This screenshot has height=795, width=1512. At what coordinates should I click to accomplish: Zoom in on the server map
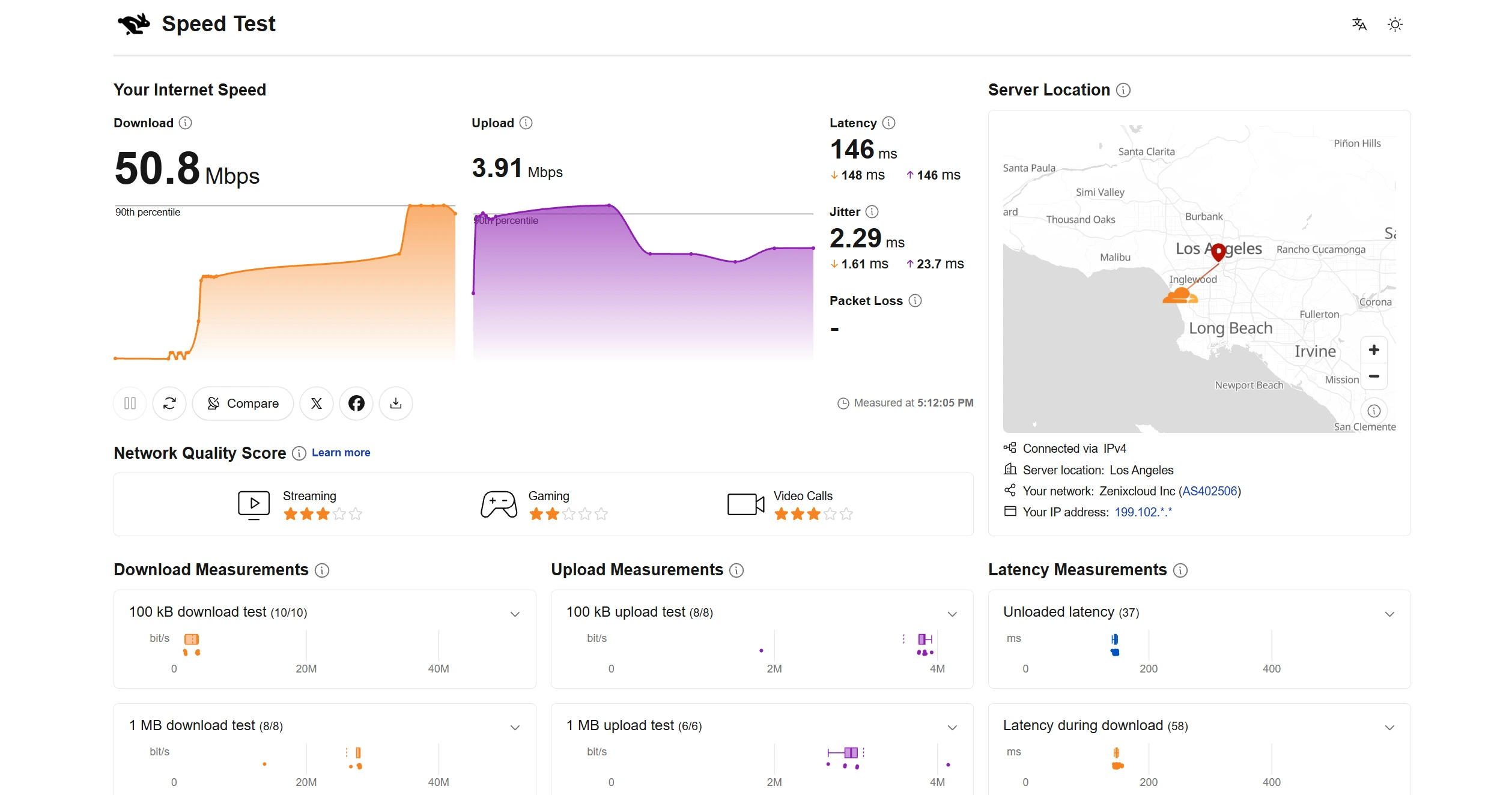click(1374, 350)
